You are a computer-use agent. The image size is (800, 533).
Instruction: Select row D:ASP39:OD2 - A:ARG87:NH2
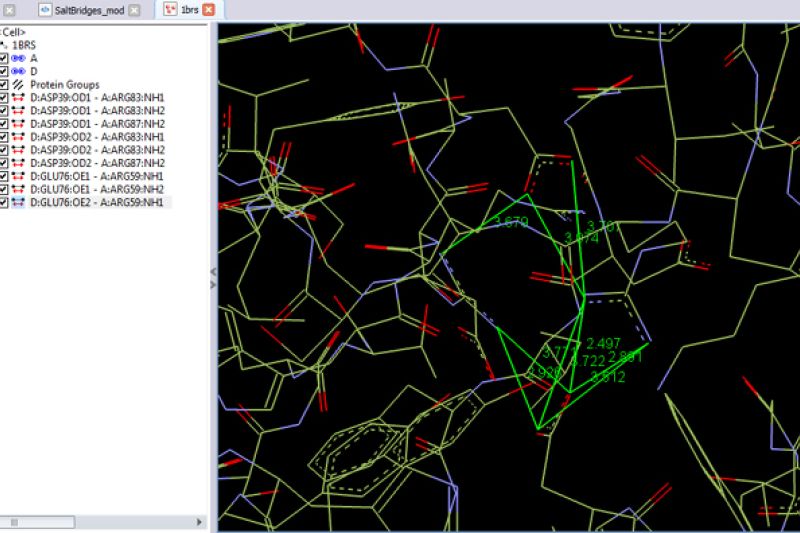[x=97, y=163]
